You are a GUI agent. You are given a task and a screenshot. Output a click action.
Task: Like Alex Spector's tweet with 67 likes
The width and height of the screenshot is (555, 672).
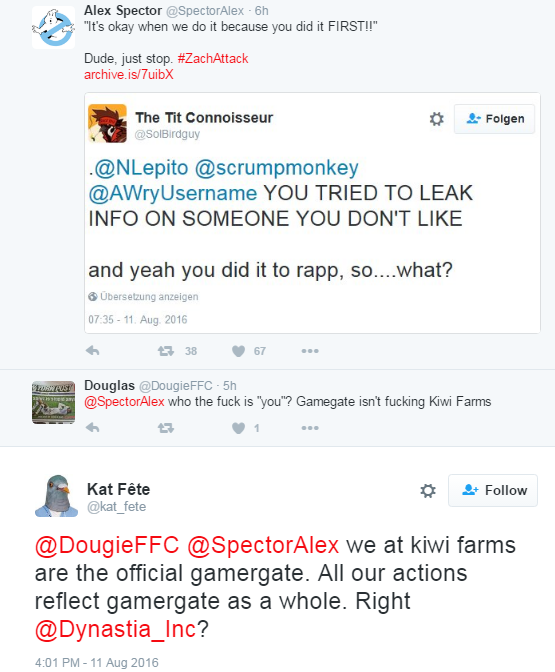(x=238, y=351)
